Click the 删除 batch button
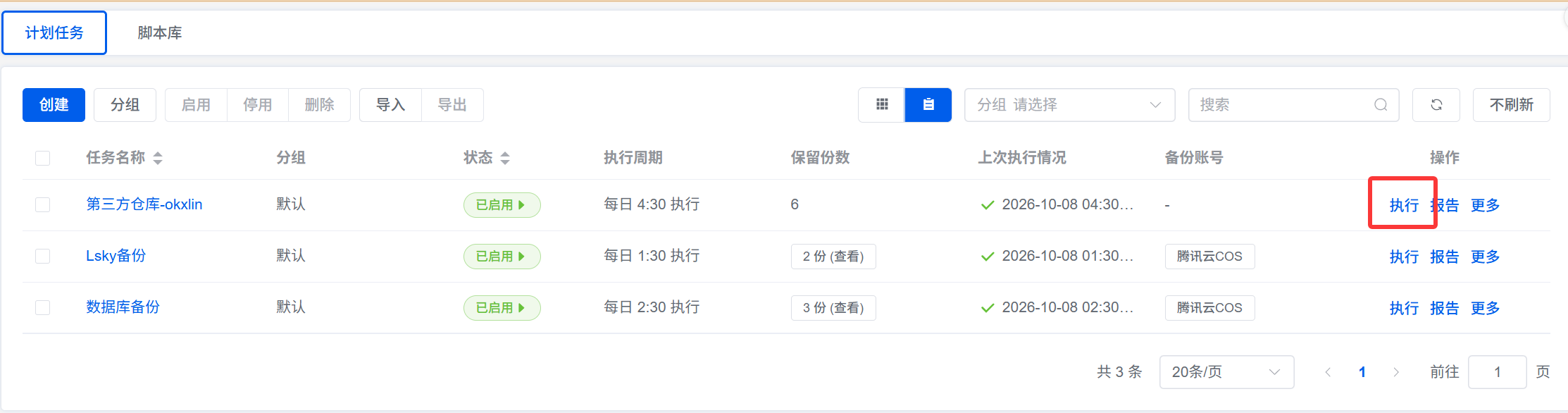The width and height of the screenshot is (1568, 413). (320, 105)
